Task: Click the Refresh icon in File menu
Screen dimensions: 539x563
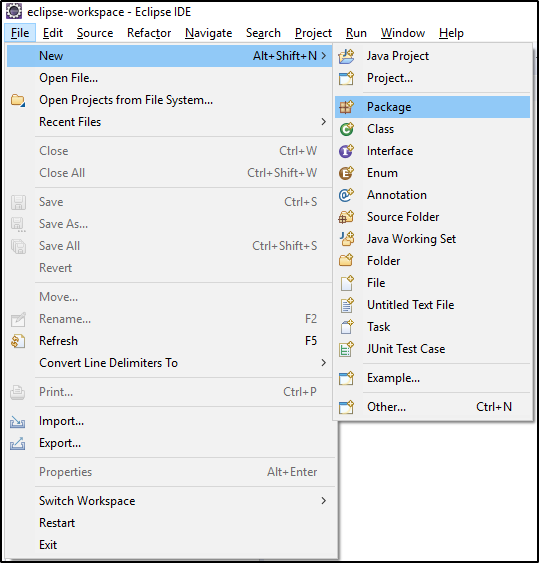Action: (18, 341)
